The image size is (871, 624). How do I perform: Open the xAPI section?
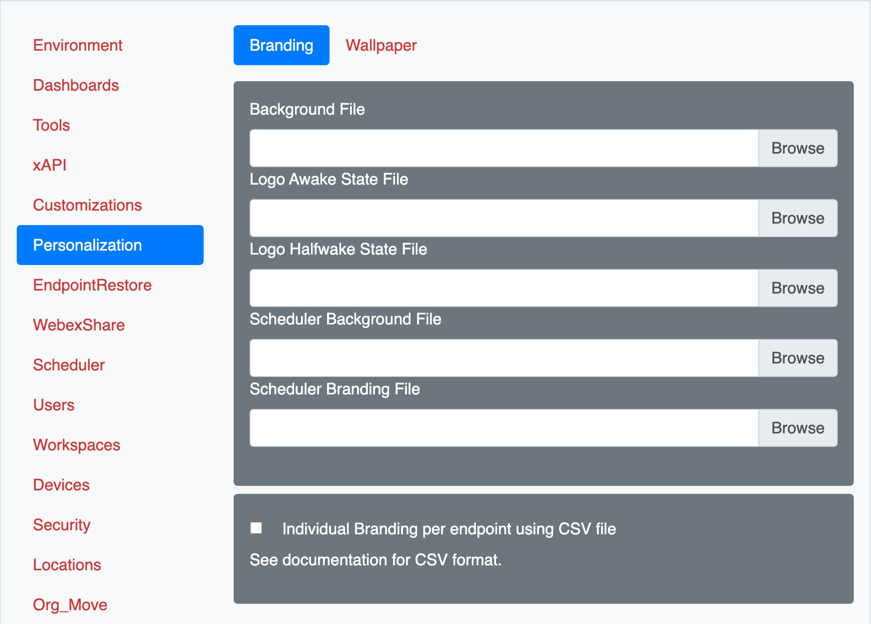(x=50, y=165)
